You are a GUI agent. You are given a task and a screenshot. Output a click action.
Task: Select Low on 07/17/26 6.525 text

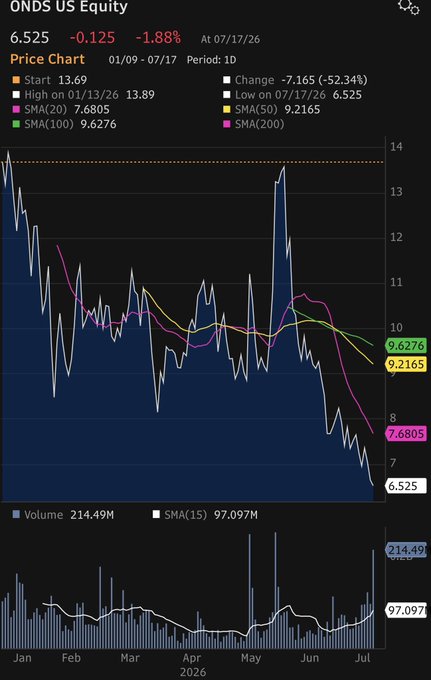(298, 95)
